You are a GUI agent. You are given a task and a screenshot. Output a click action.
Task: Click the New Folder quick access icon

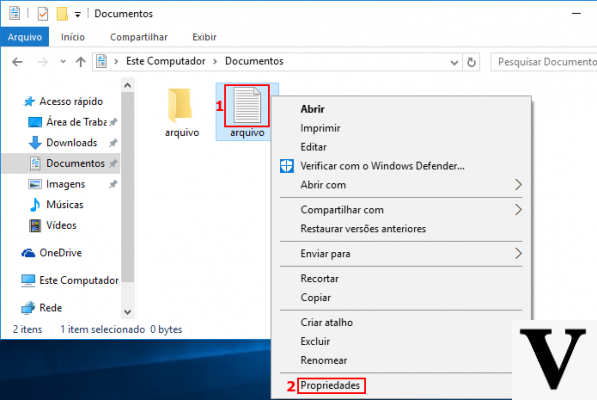[x=62, y=14]
